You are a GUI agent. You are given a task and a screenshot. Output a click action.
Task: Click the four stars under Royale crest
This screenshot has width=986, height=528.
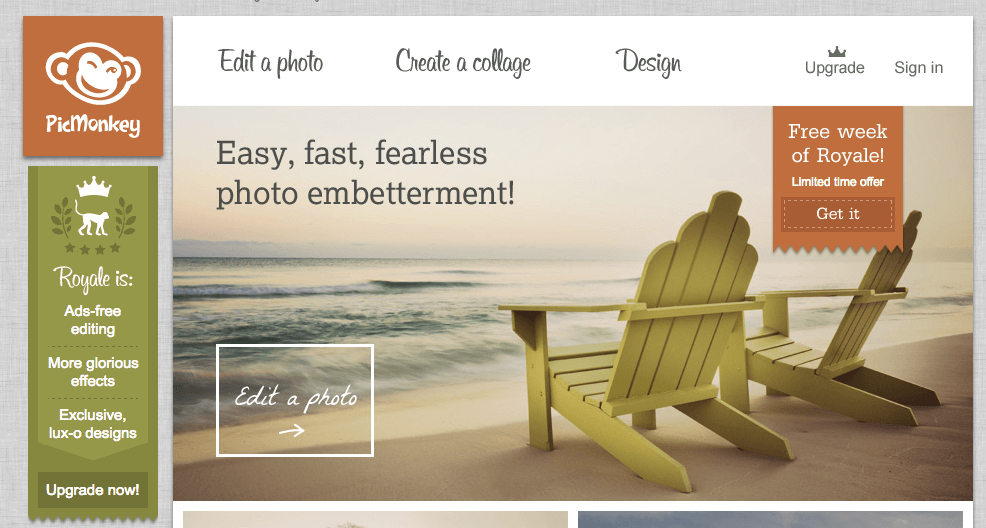coord(93,249)
